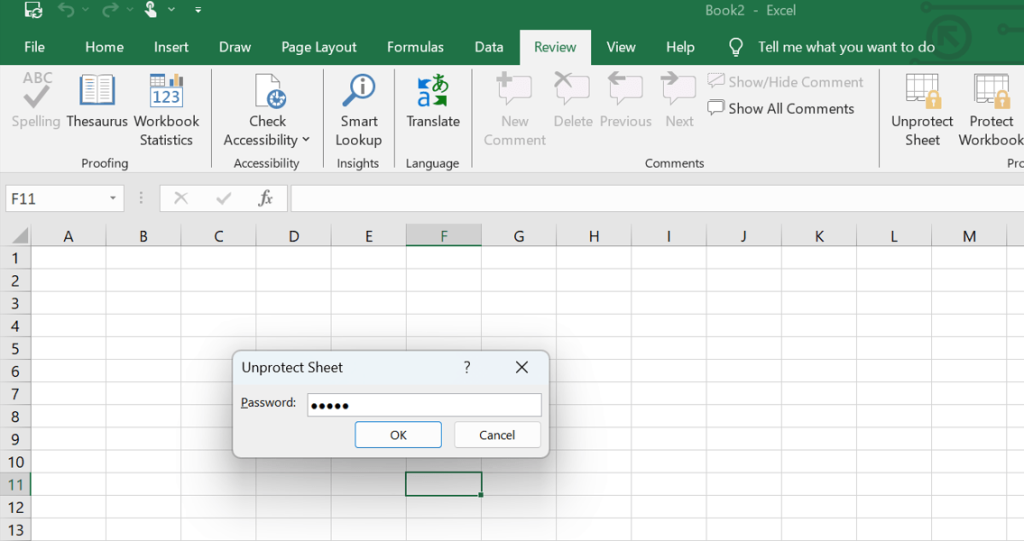This screenshot has width=1024, height=541.
Task: Click the Save icon in title bar
Action: [x=33, y=11]
